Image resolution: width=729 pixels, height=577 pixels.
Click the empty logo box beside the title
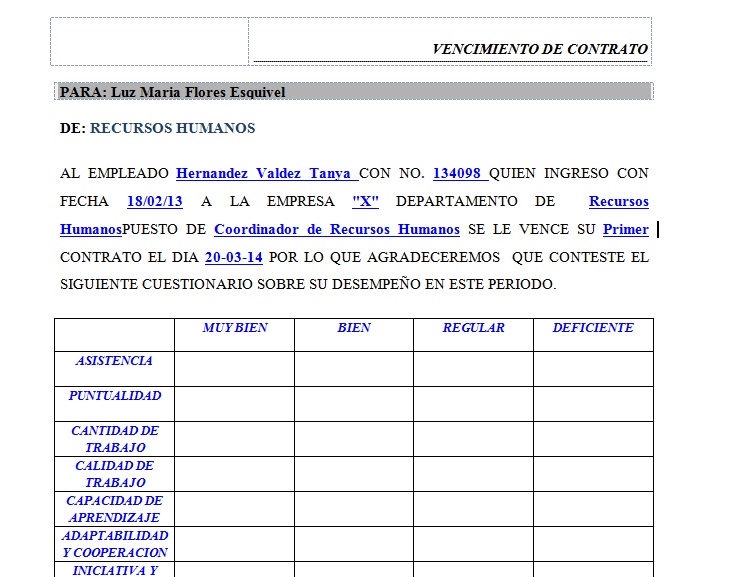[x=149, y=41]
